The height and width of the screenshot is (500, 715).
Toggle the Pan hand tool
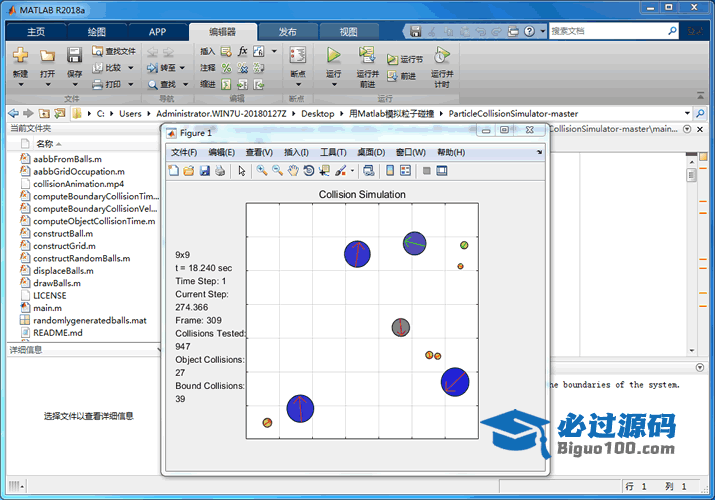pyautogui.click(x=293, y=171)
